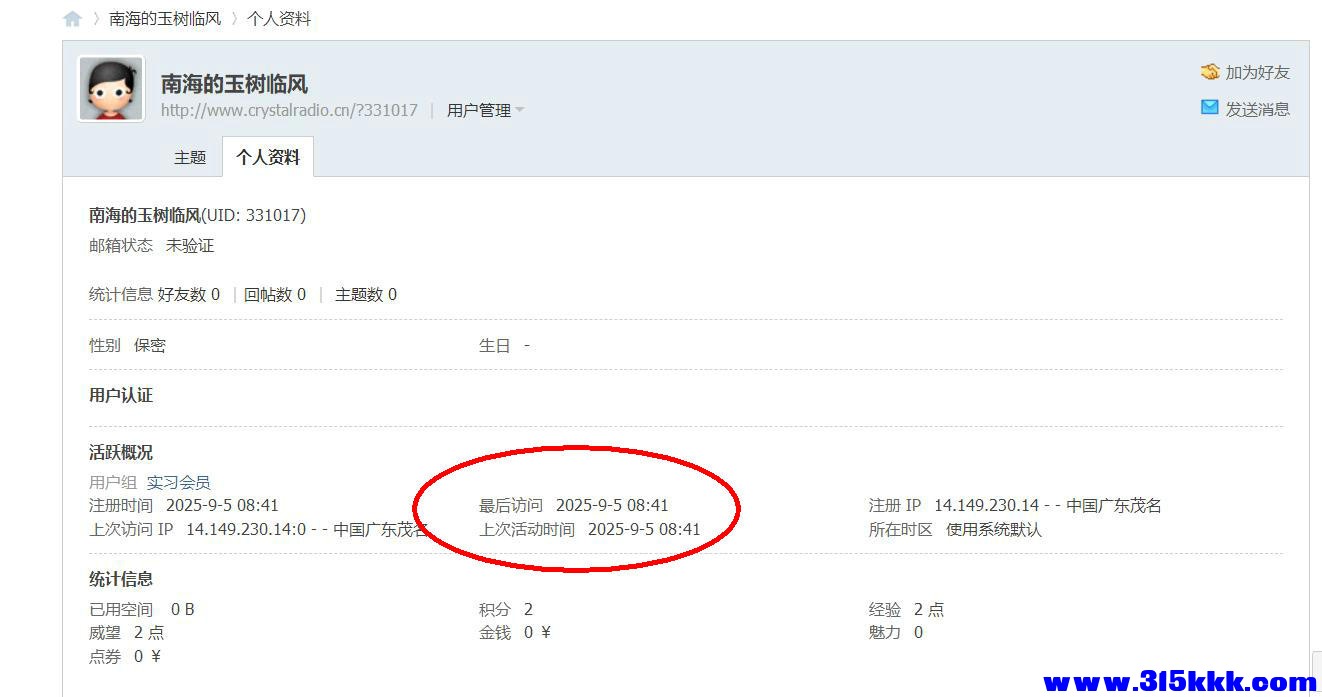Click 南海的玉树临风 in the breadcrumb

coord(165,19)
